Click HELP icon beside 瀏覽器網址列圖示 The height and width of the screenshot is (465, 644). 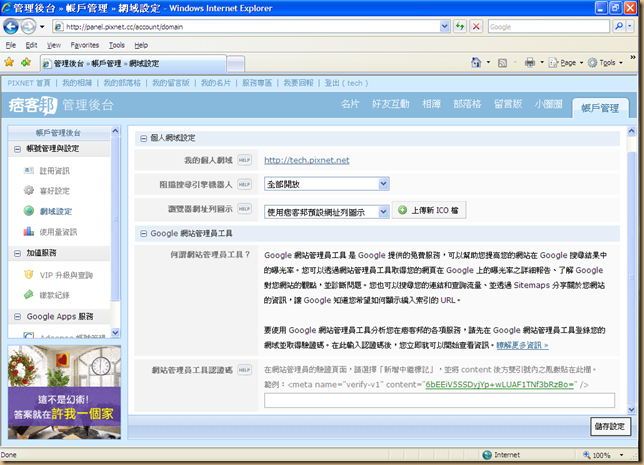pos(244,209)
